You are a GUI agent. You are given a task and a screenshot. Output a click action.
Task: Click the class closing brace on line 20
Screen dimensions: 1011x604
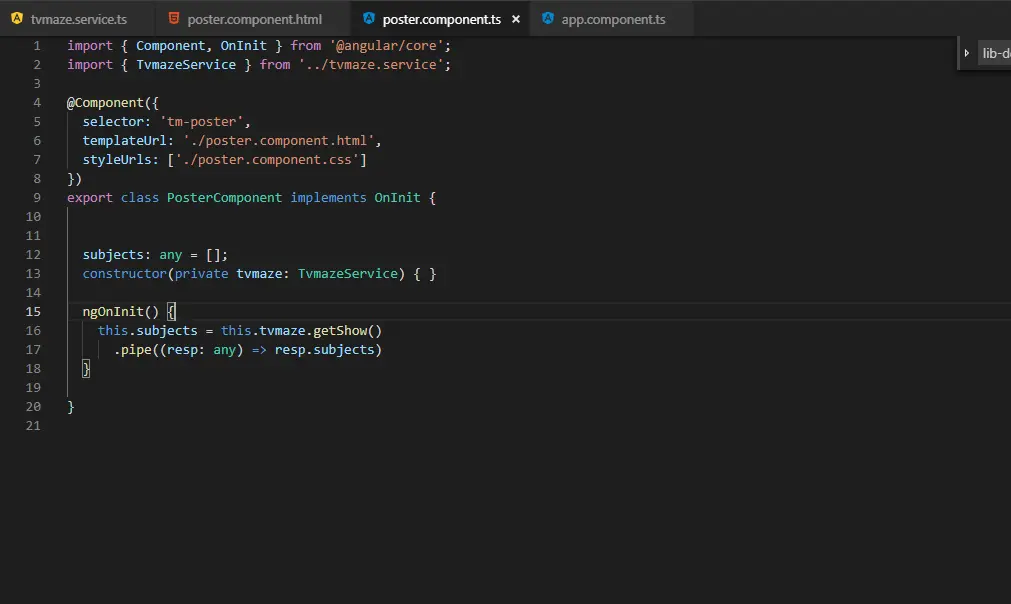point(71,406)
